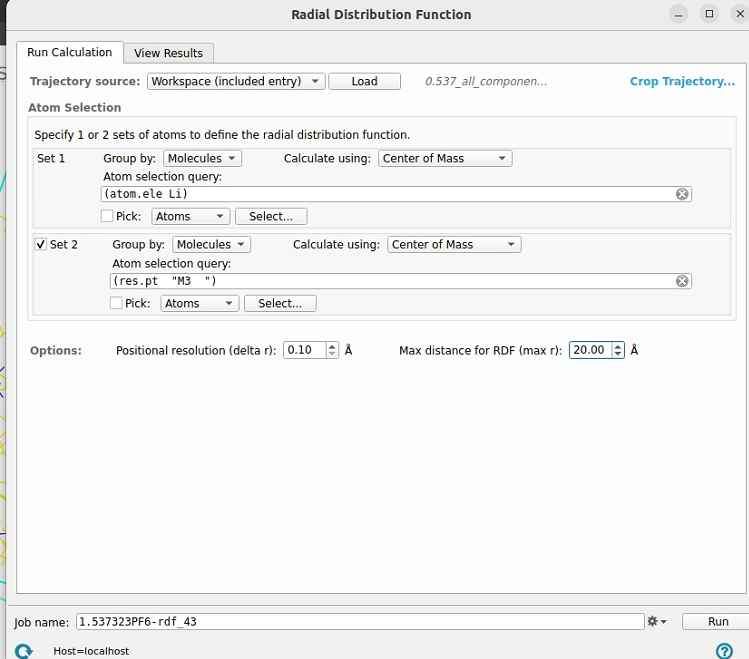Viewport: 749px width, 659px height.
Task: Click the delta r value field
Action: (305, 350)
